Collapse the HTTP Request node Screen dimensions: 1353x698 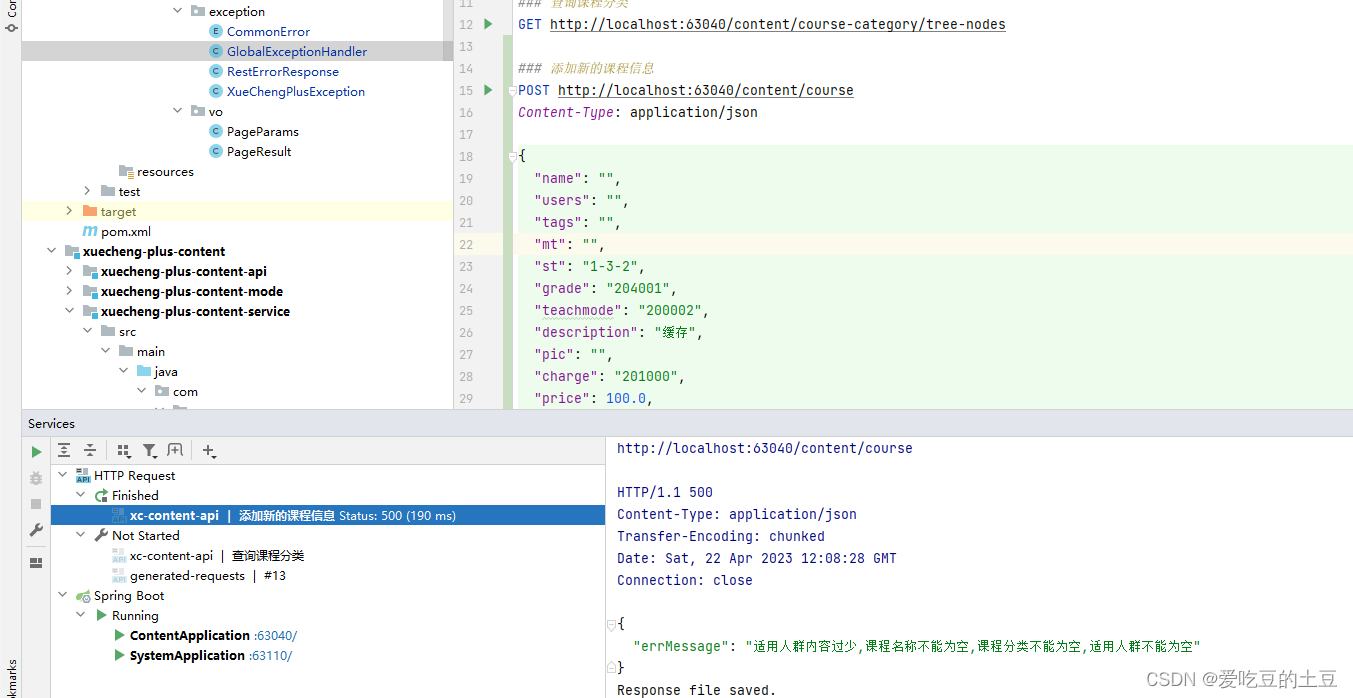(x=63, y=476)
